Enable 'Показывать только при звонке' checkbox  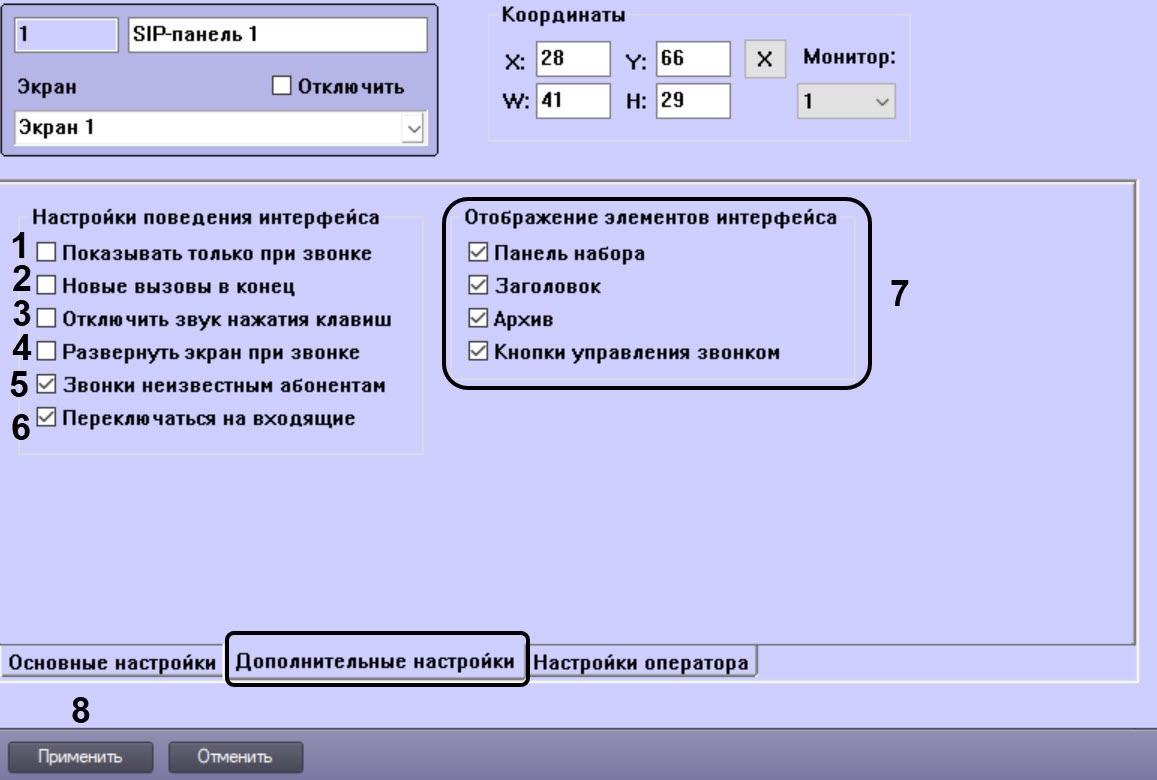pos(46,254)
